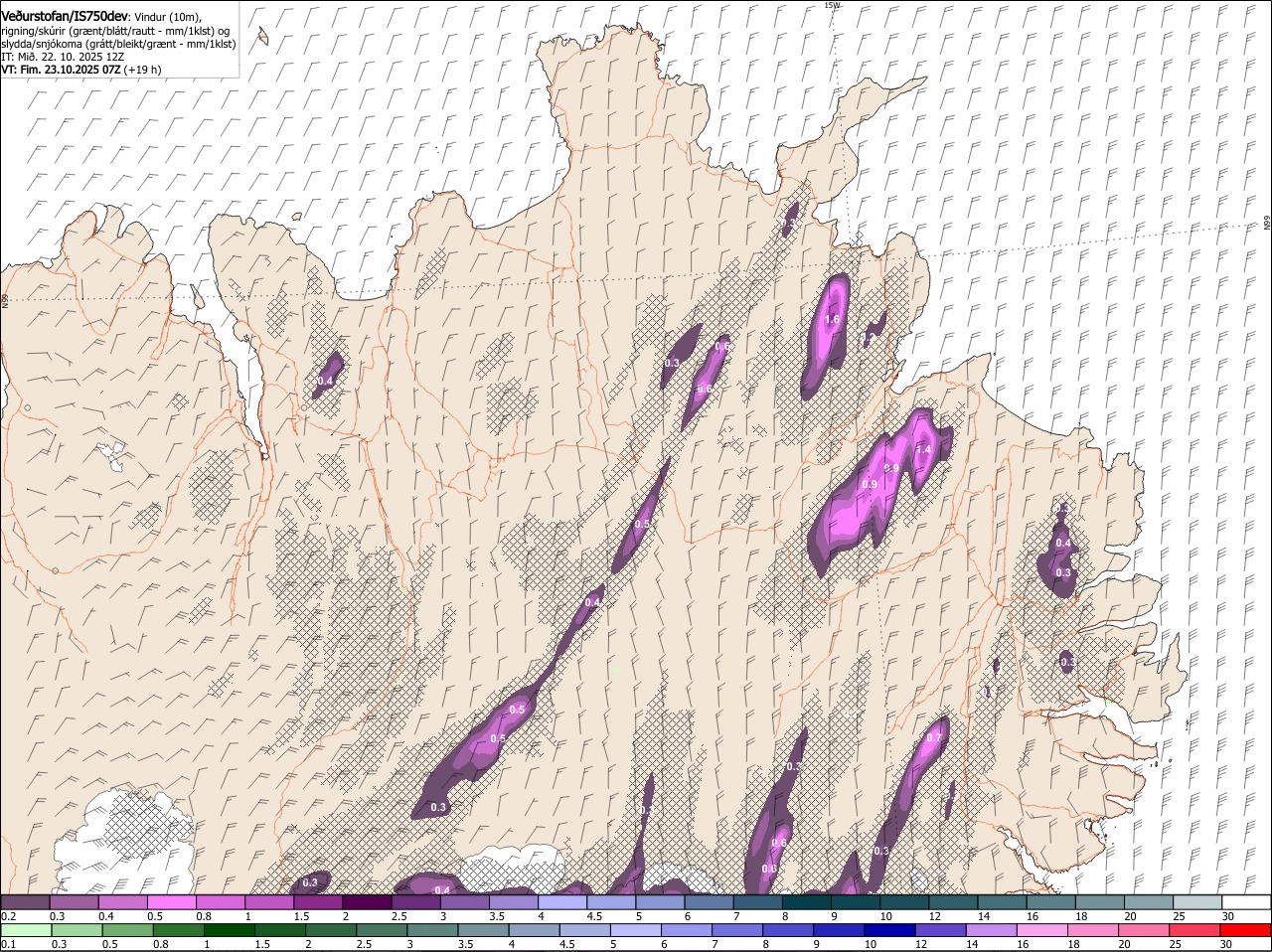Image resolution: width=1272 pixels, height=952 pixels.
Task: Click the 0.5–0.8 green swatch, bottom legend row
Action: 127,930
